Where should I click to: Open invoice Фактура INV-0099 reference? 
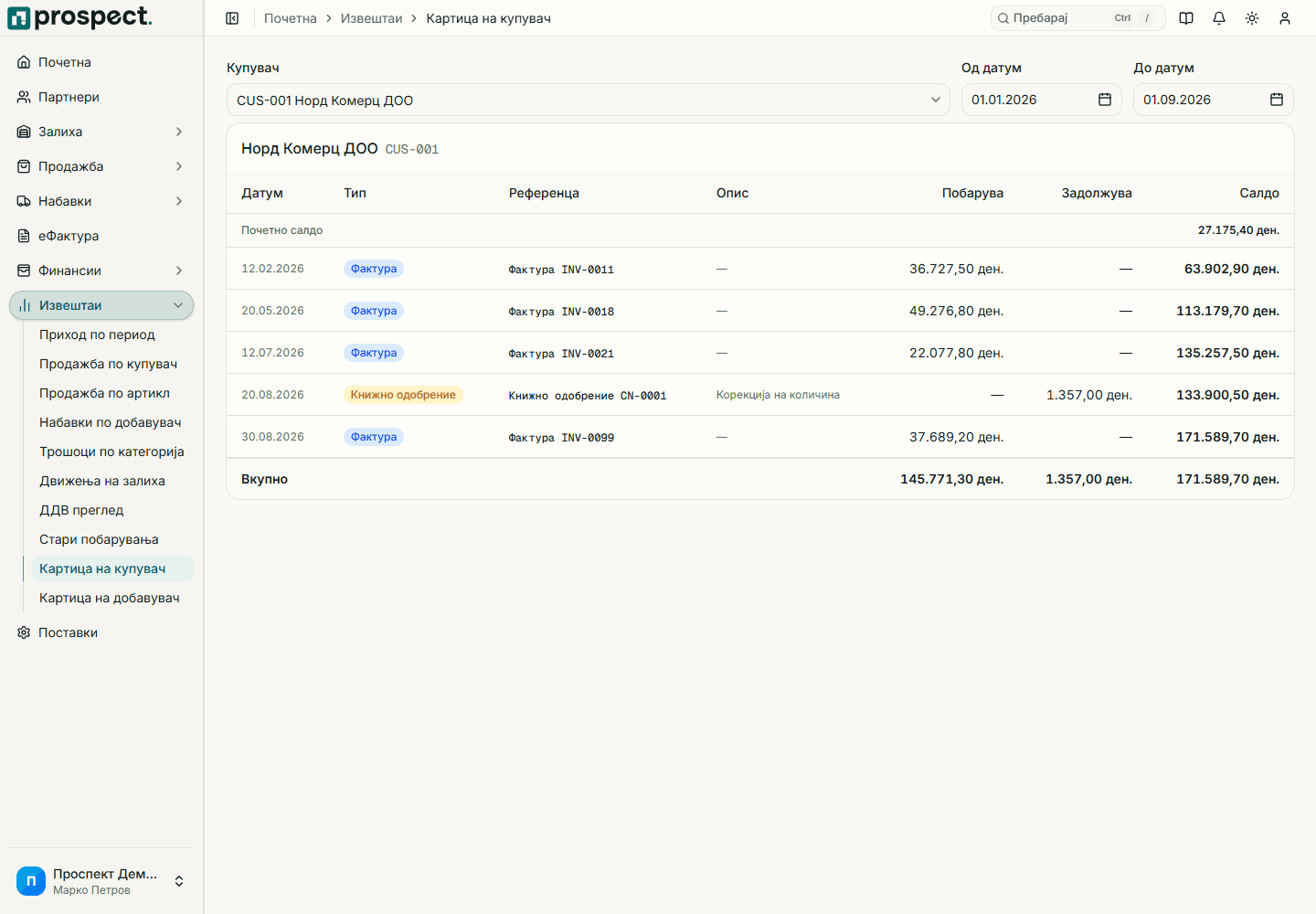[x=561, y=438]
